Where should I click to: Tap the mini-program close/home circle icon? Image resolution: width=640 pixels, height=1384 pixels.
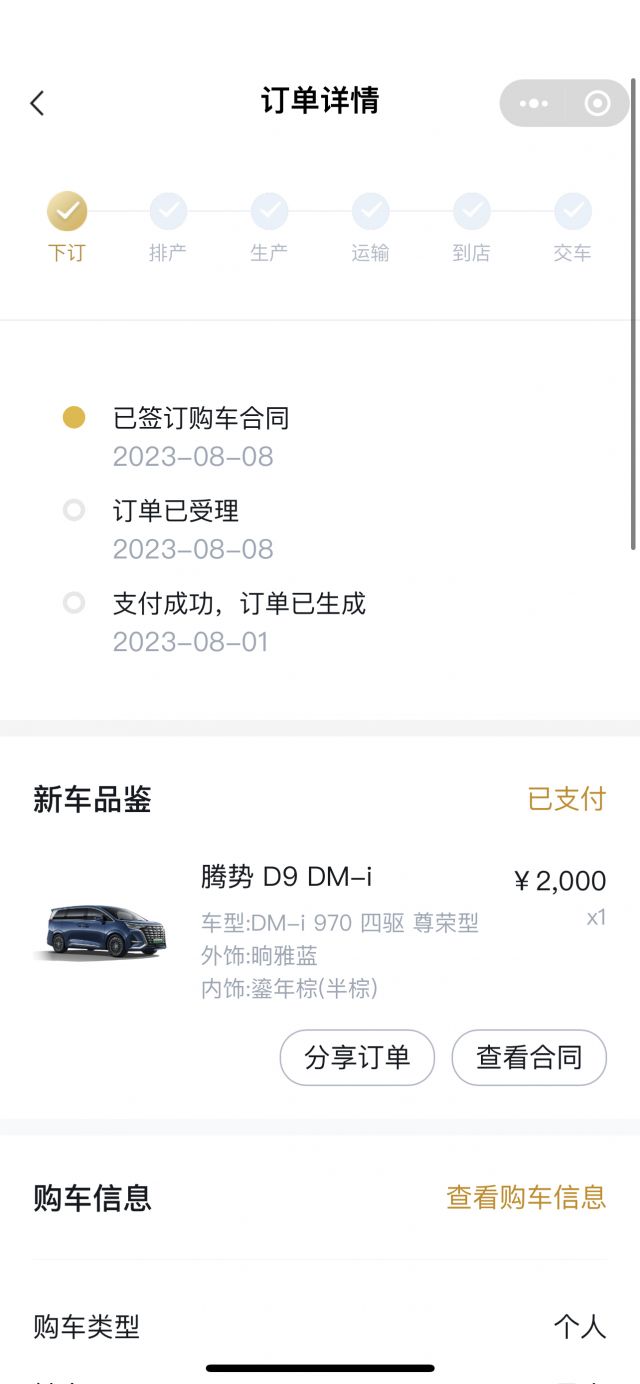(597, 103)
